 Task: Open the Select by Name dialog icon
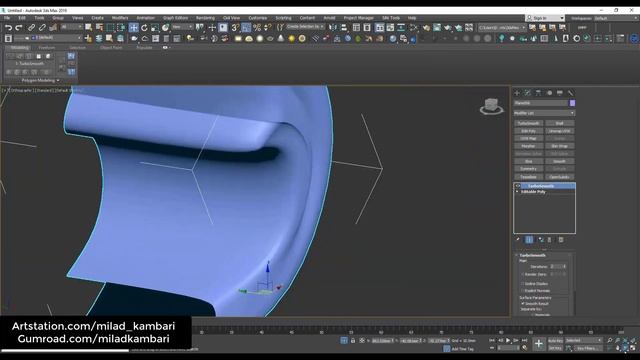[99, 28]
